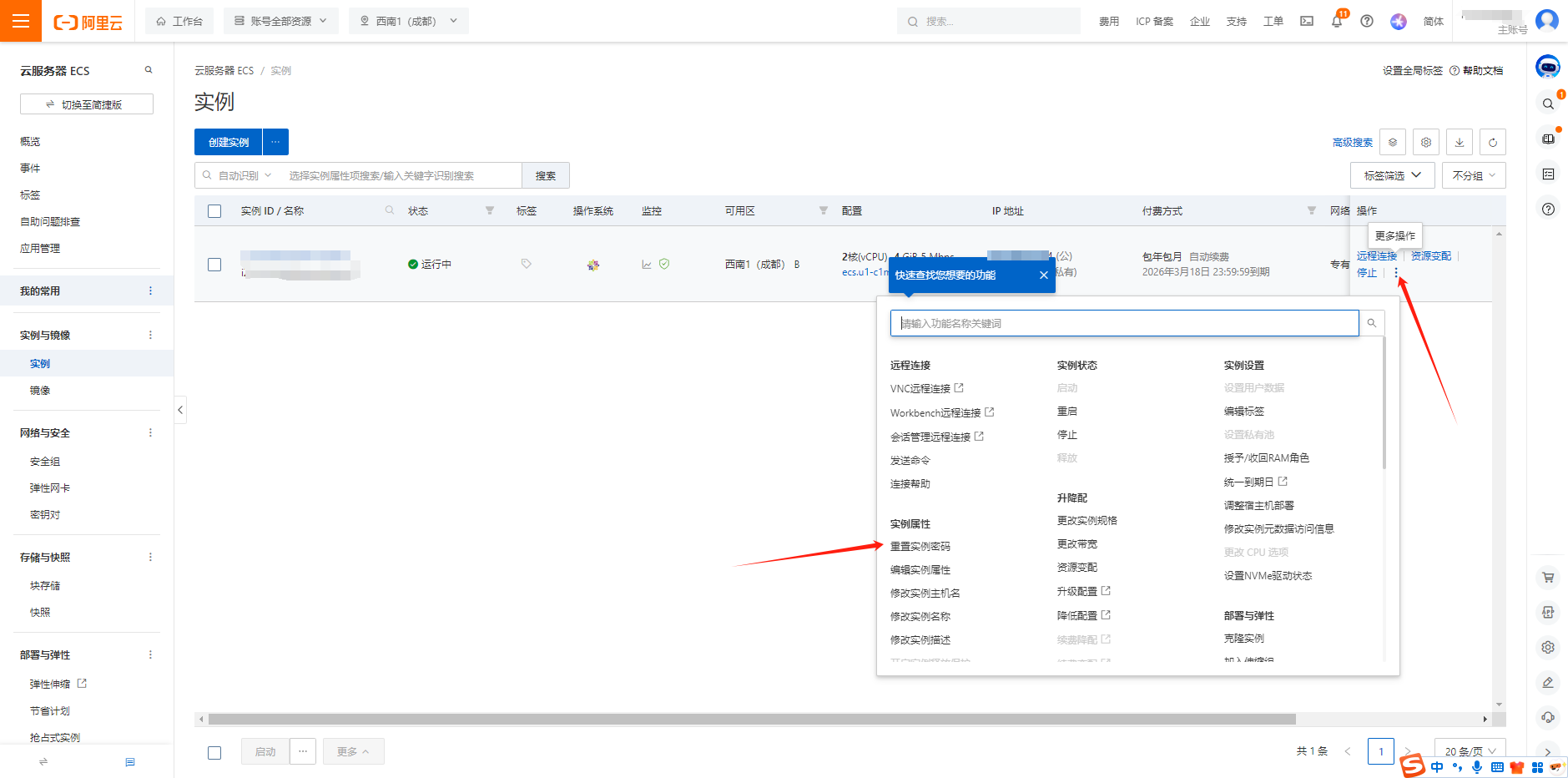This screenshot has width=1568, height=778.
Task: Click the notification bell icon
Action: 1336,22
